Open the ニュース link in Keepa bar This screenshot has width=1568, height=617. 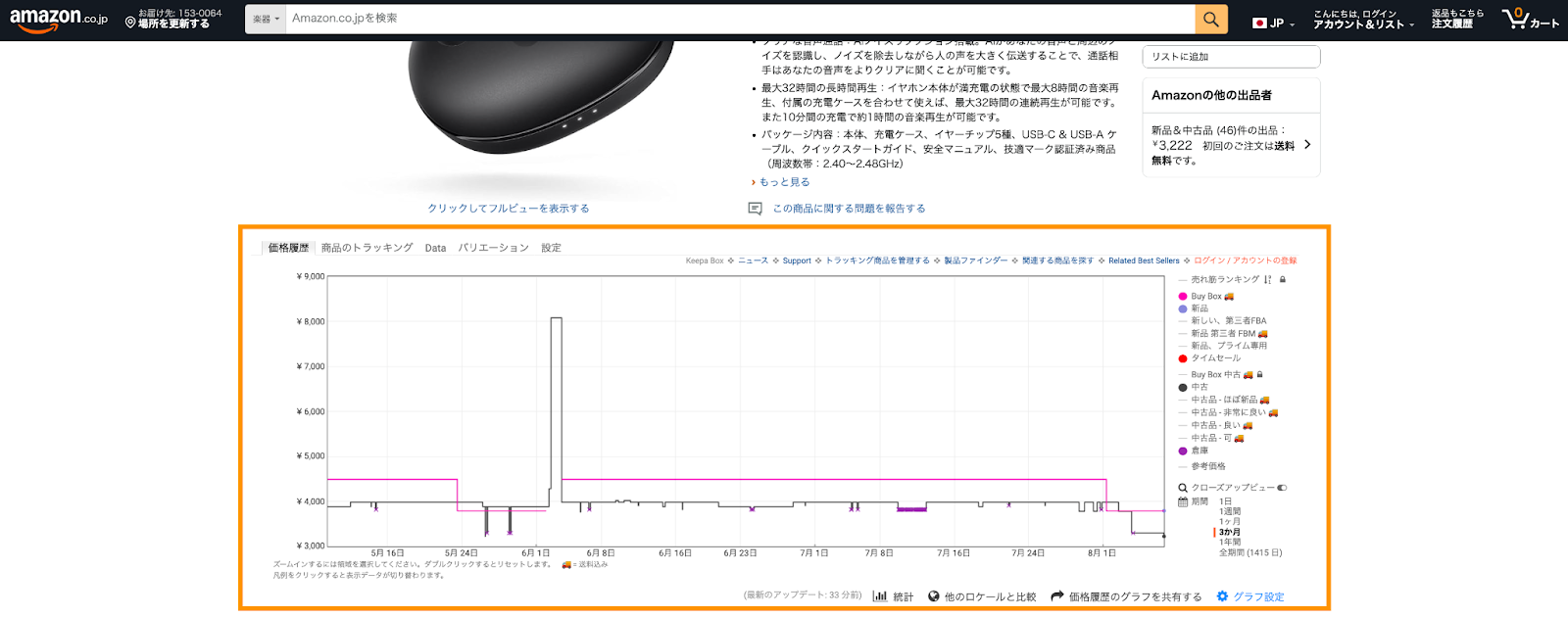click(x=753, y=261)
